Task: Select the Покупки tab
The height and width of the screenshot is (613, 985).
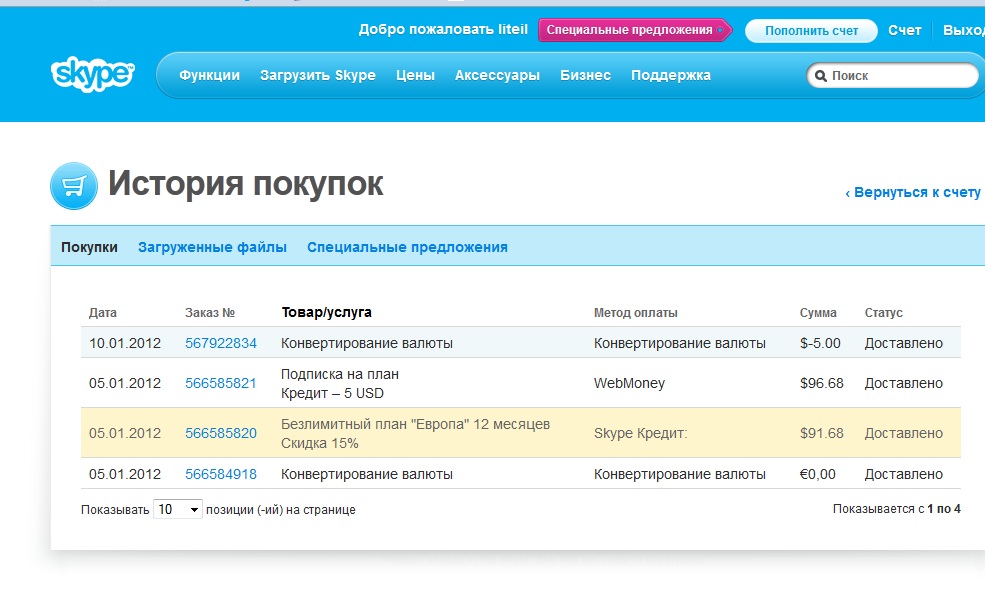Action: pos(89,247)
